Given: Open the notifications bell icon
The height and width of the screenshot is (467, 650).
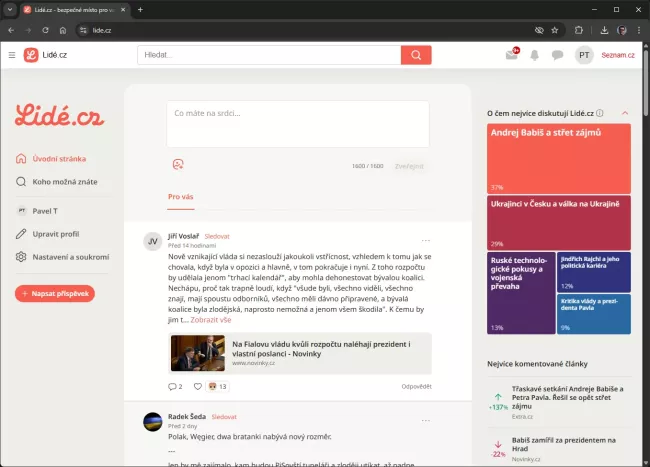Looking at the screenshot, I should (535, 55).
